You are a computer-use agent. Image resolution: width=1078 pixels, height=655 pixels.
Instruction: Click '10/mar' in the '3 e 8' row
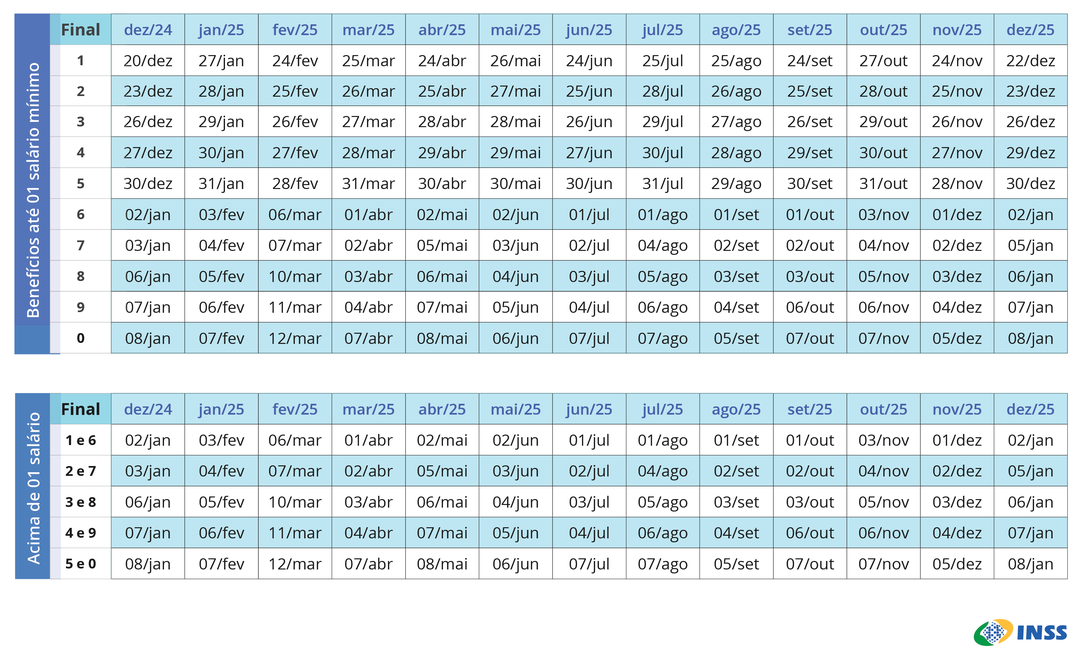295,502
